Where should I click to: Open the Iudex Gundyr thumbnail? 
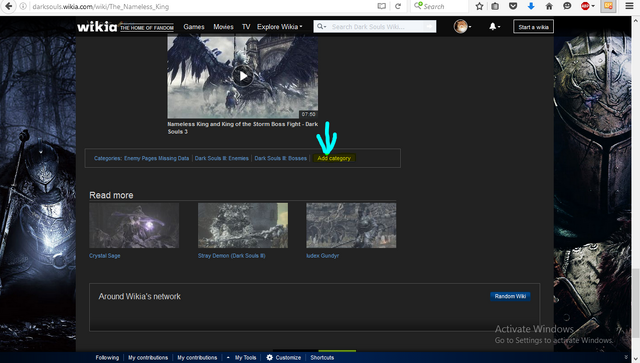351,225
